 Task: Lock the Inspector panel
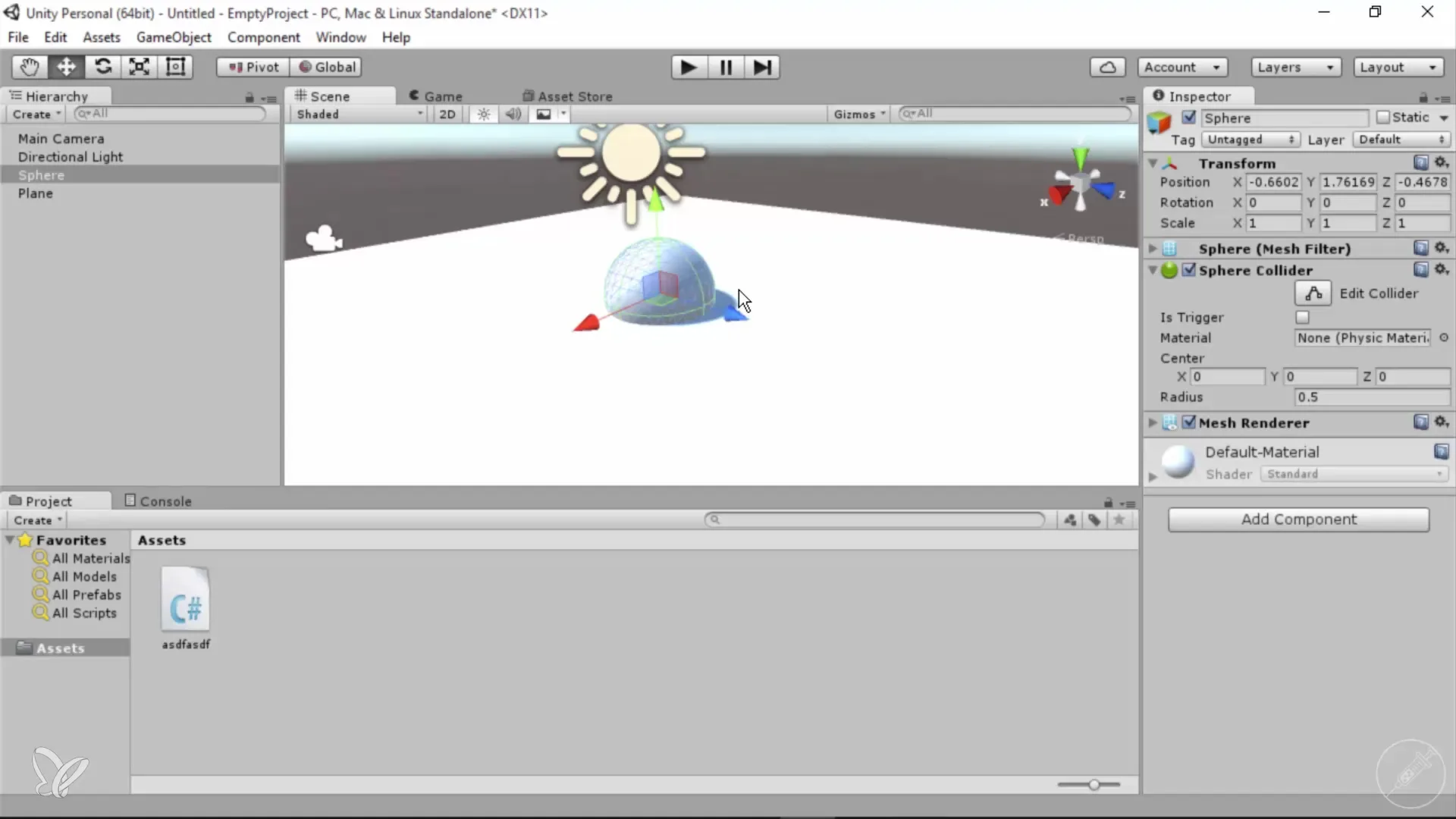(1423, 98)
